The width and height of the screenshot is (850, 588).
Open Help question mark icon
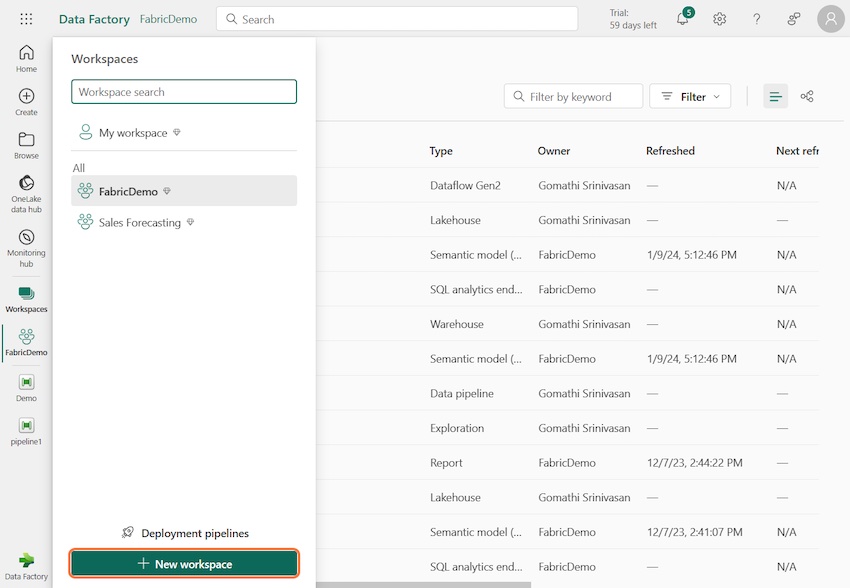756,19
